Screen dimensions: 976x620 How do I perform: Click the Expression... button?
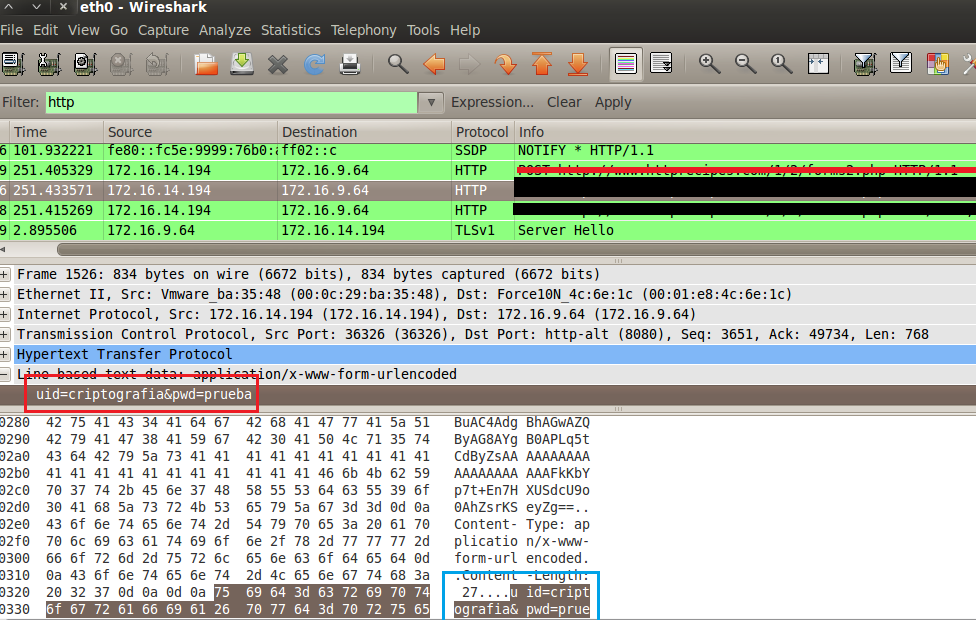click(492, 102)
